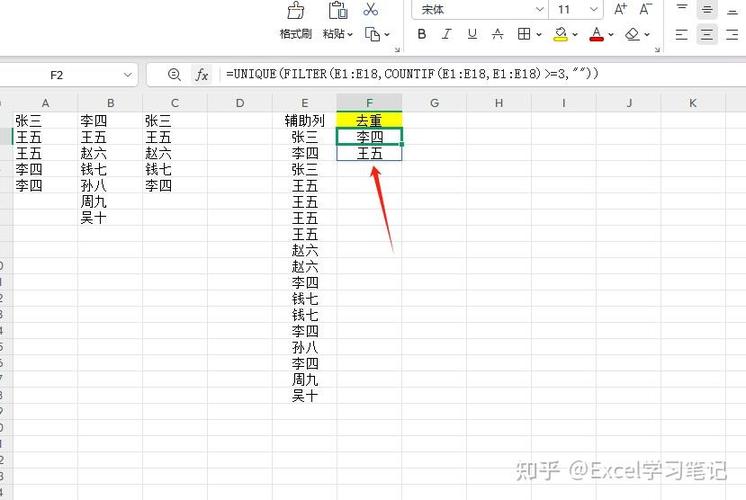Align text left horizontally
The height and width of the screenshot is (500, 746).
tap(682, 34)
